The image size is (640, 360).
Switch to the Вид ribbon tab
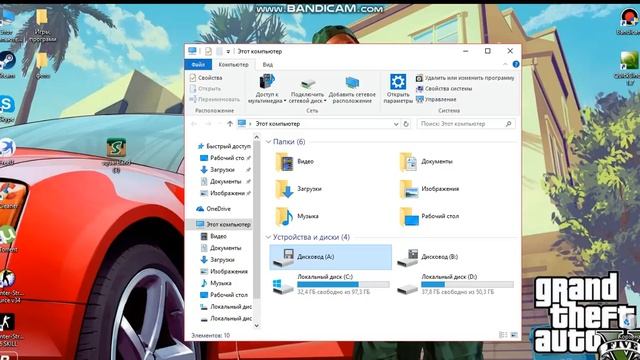tap(268, 64)
